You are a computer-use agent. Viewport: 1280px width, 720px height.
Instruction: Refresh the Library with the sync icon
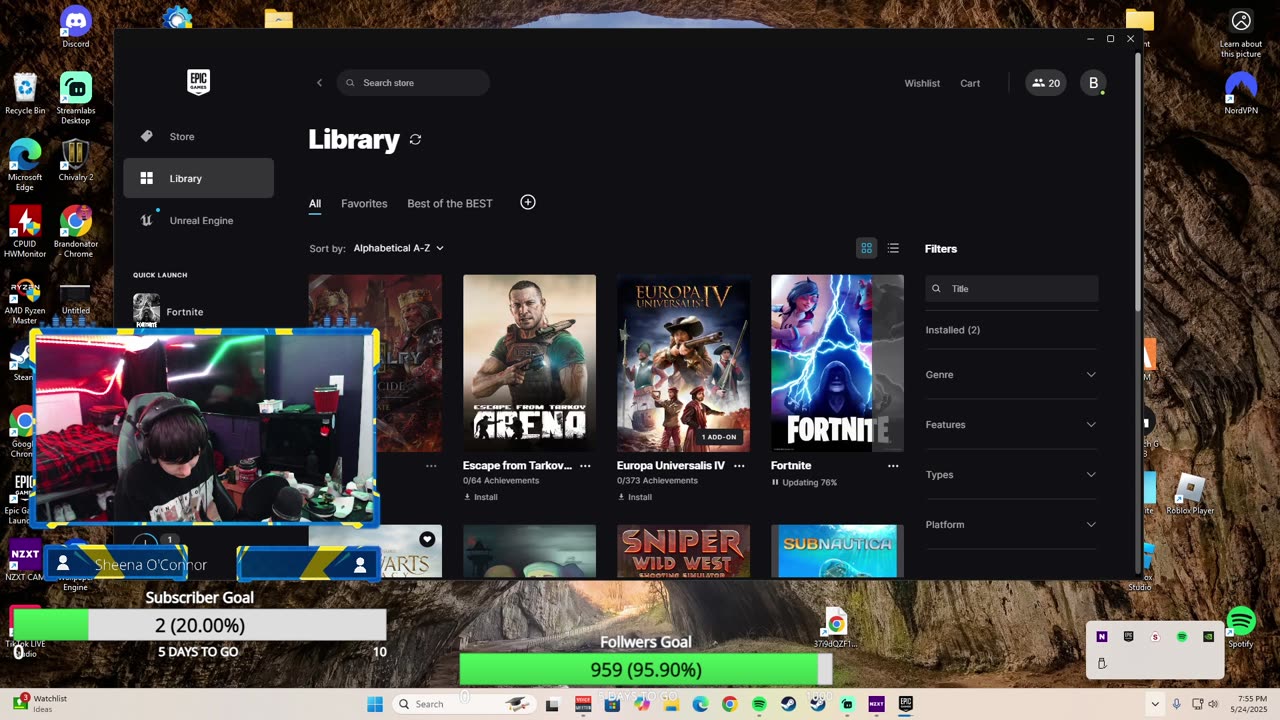coord(415,139)
